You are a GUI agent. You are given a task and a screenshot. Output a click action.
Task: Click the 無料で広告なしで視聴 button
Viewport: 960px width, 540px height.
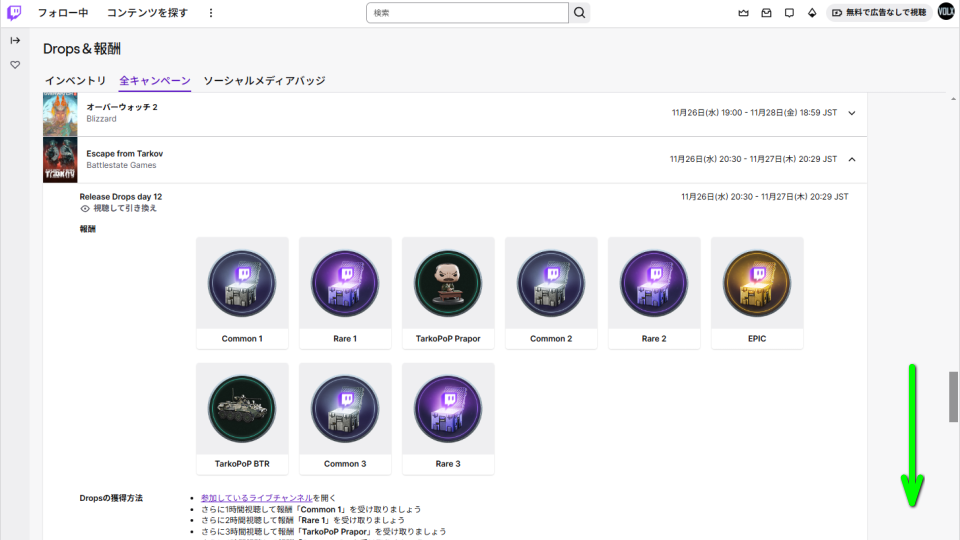point(879,13)
